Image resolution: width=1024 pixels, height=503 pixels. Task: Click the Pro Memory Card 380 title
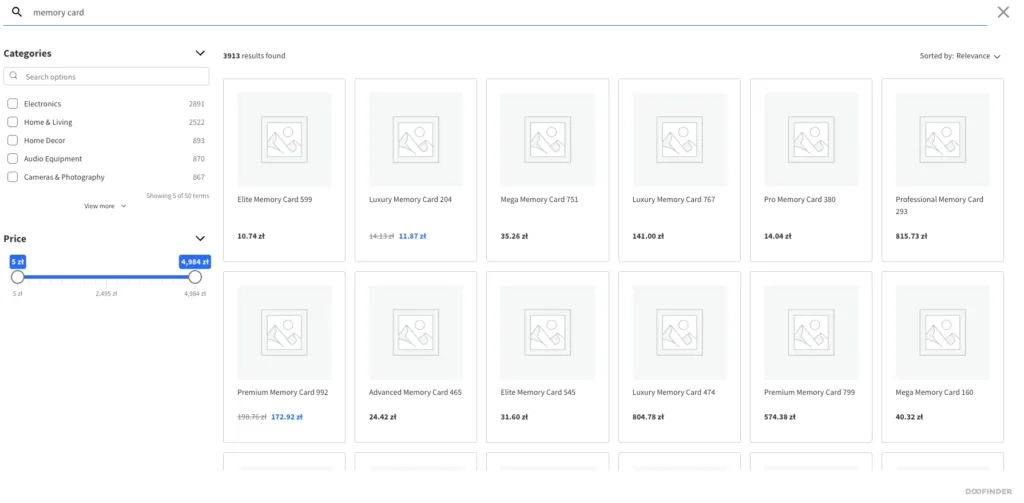pyautogui.click(x=799, y=199)
